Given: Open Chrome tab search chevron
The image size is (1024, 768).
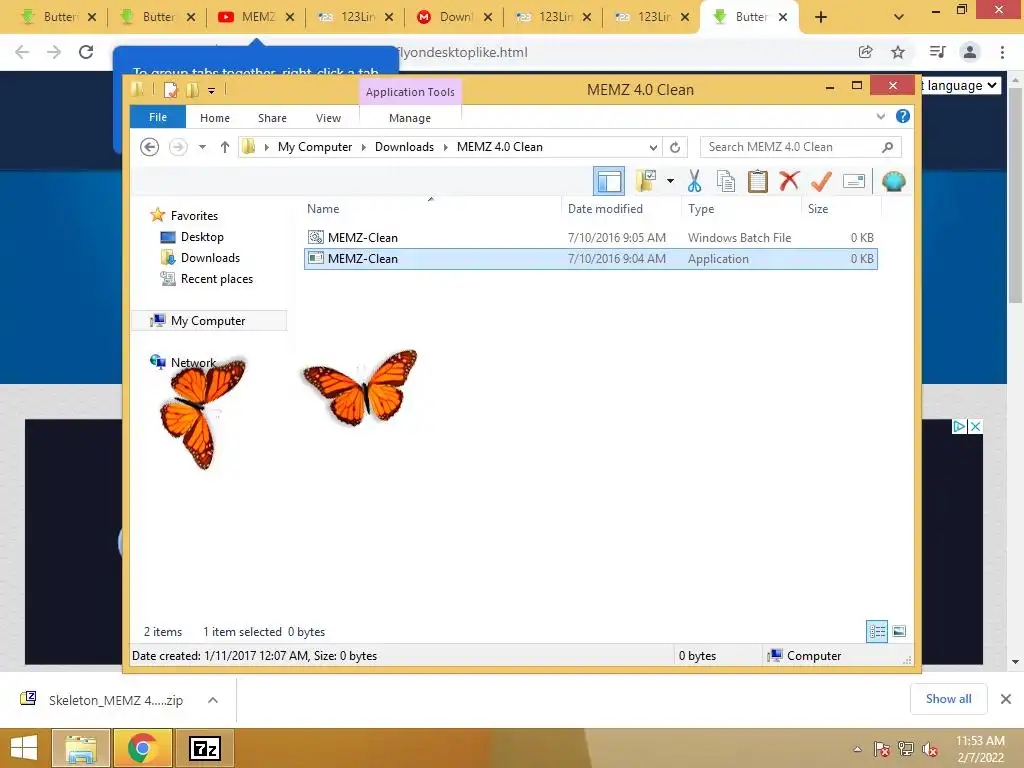Looking at the screenshot, I should [x=899, y=17].
